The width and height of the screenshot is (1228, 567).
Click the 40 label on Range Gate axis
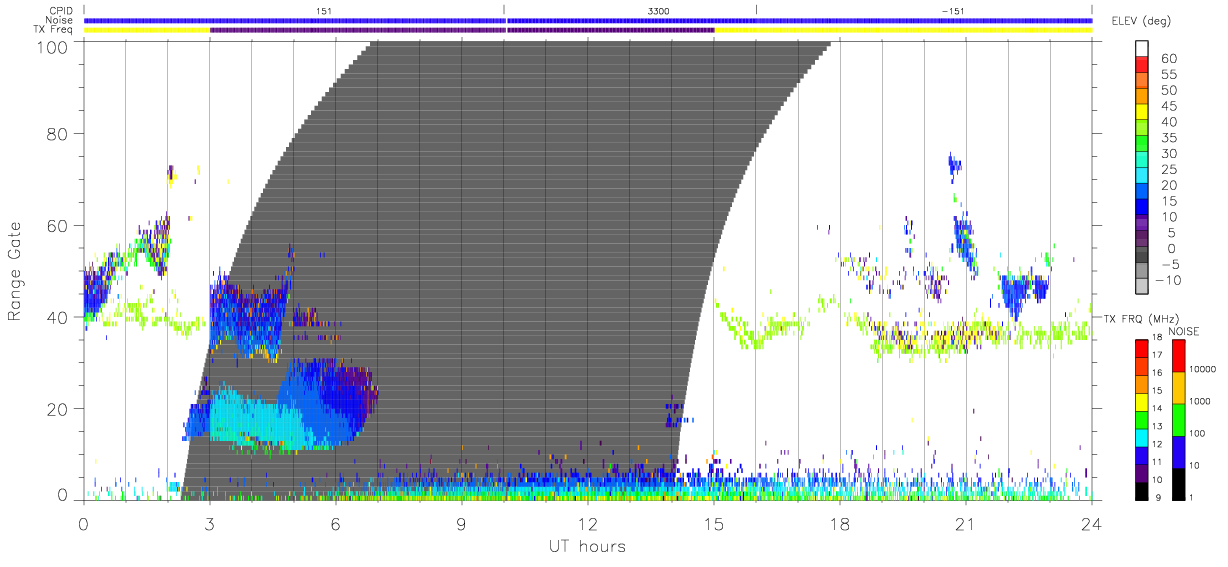click(58, 317)
